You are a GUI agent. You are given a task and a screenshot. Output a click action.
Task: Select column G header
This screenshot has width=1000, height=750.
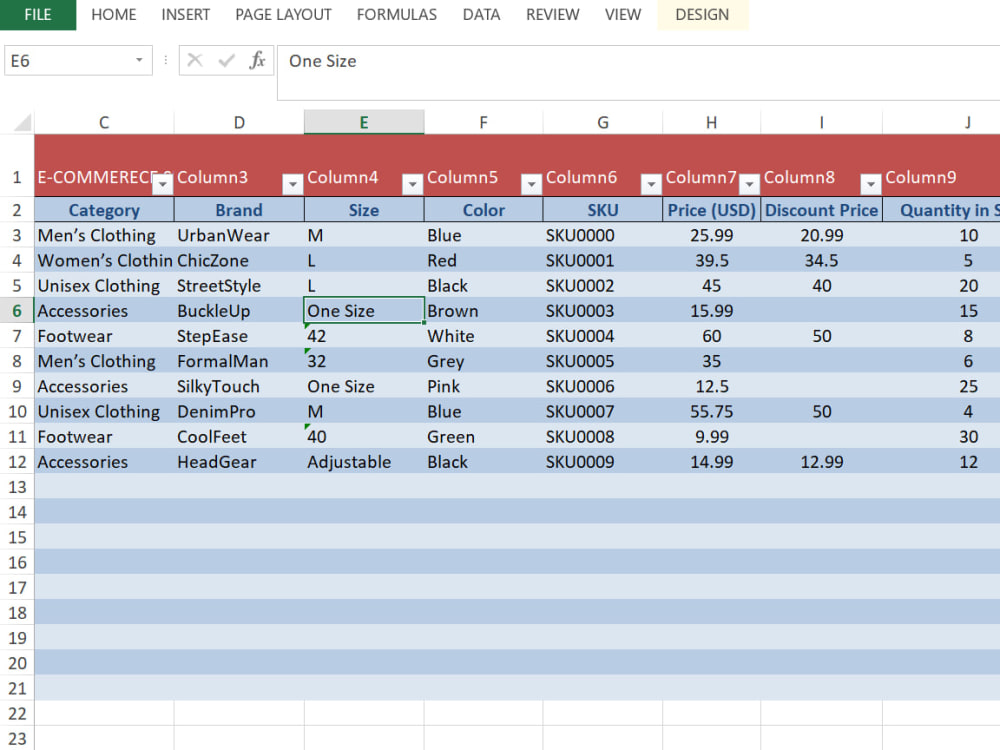[603, 122]
